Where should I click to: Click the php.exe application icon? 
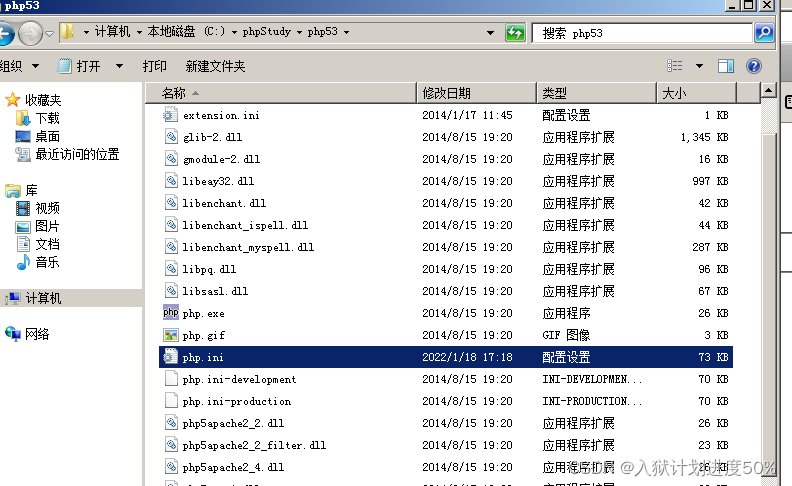[x=171, y=313]
